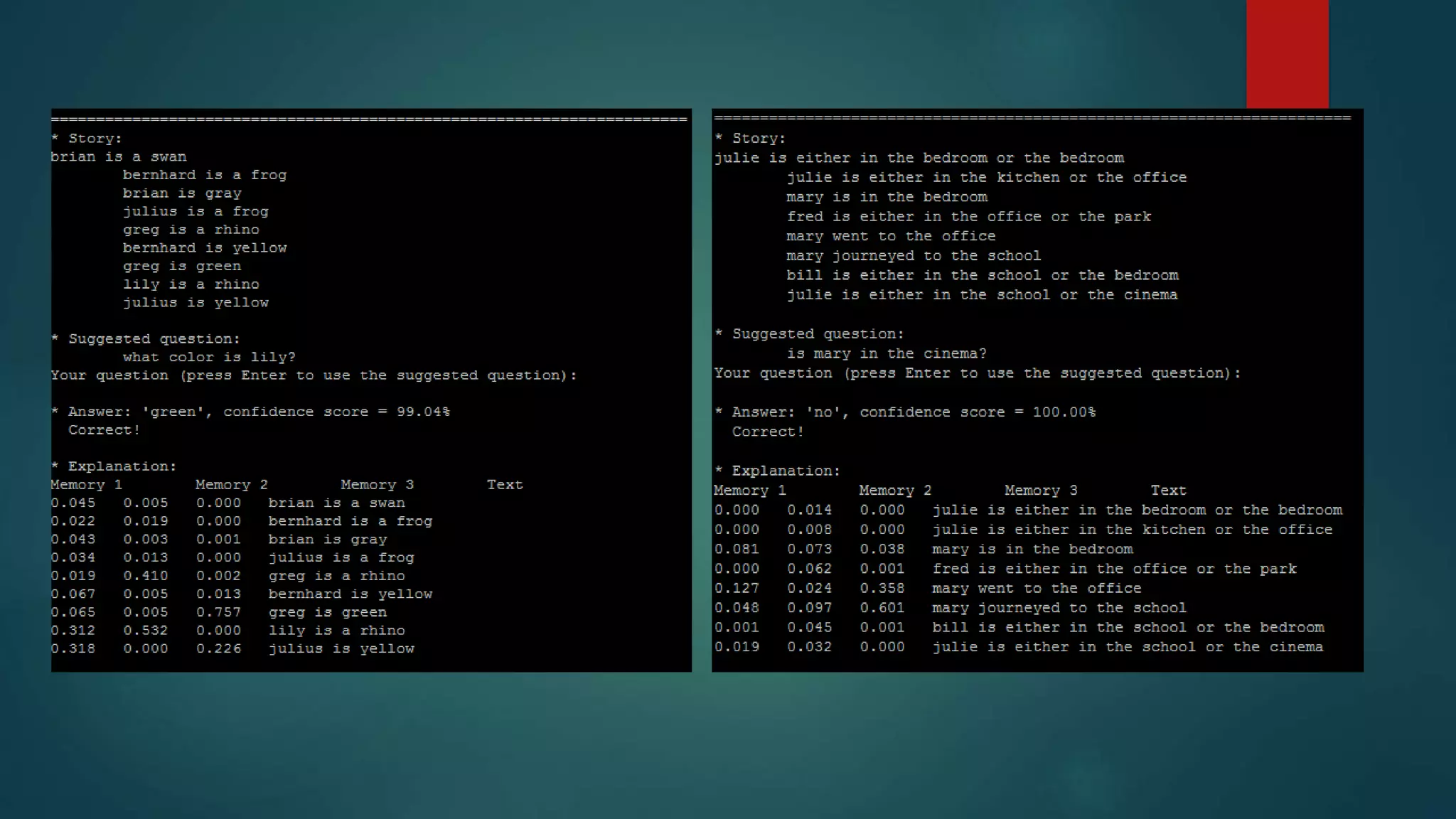Click the 'greg is green' explanation row
1456x819 pixels.
[x=327, y=612]
